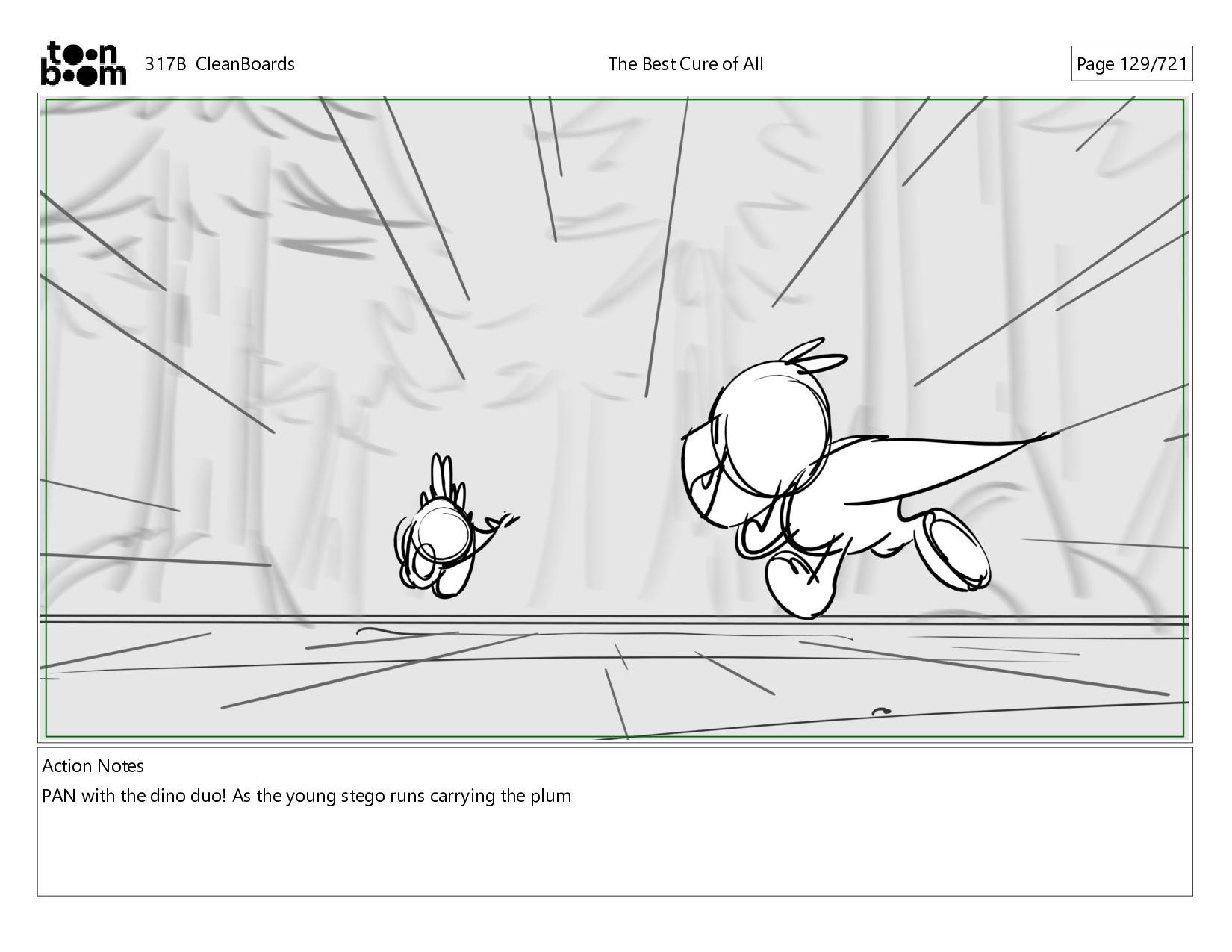Screen dimensions: 1232x952
Task: Click the 'Action Notes' heading
Action: pos(93,766)
